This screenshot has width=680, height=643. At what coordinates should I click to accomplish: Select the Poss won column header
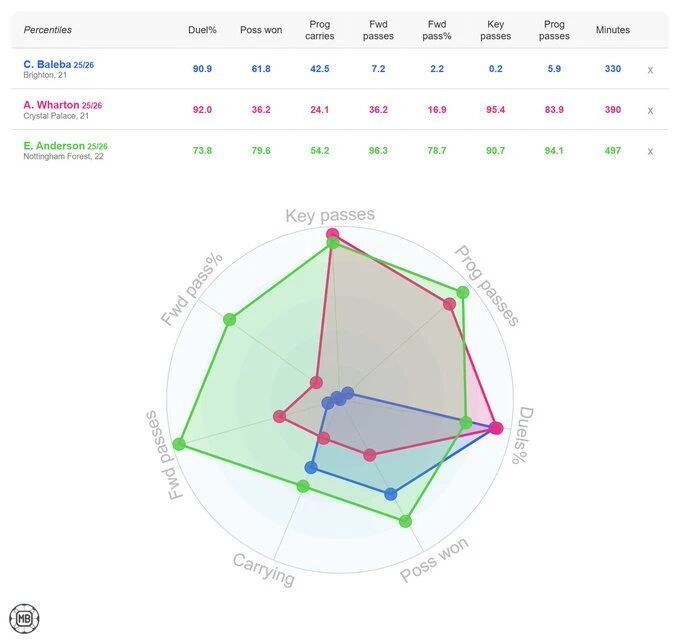tap(261, 30)
